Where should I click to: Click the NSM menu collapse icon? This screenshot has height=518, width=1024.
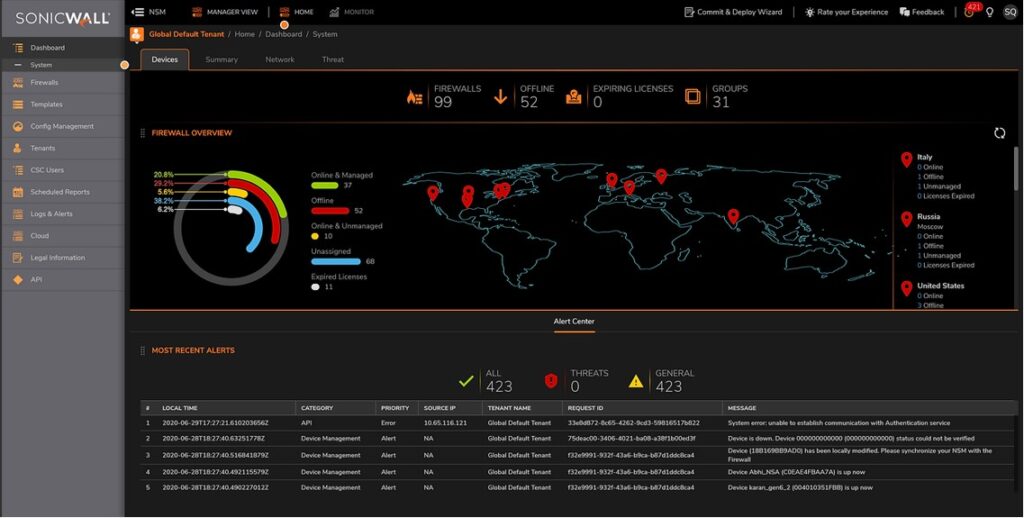137,12
